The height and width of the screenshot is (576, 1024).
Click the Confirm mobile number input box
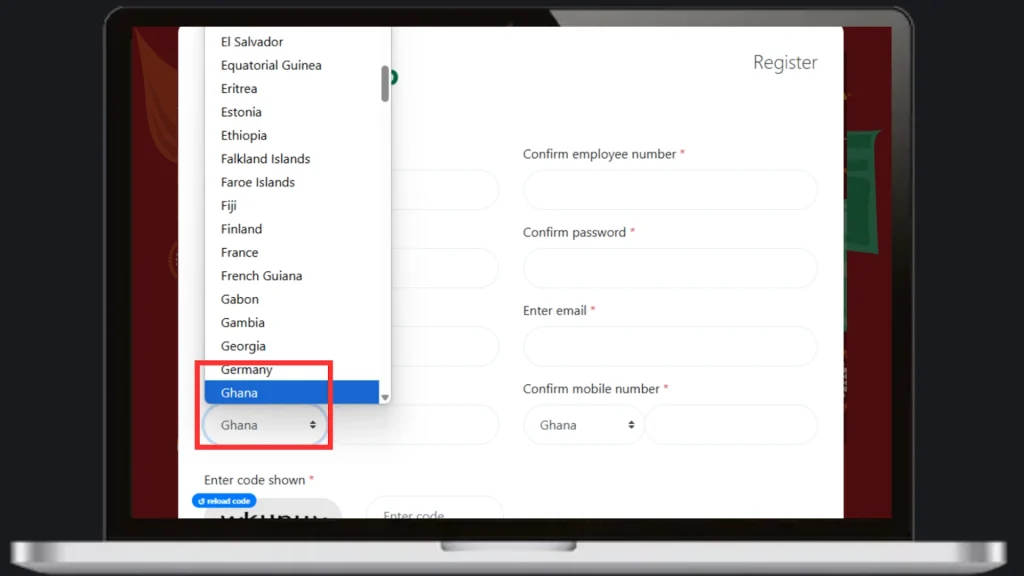click(730, 425)
